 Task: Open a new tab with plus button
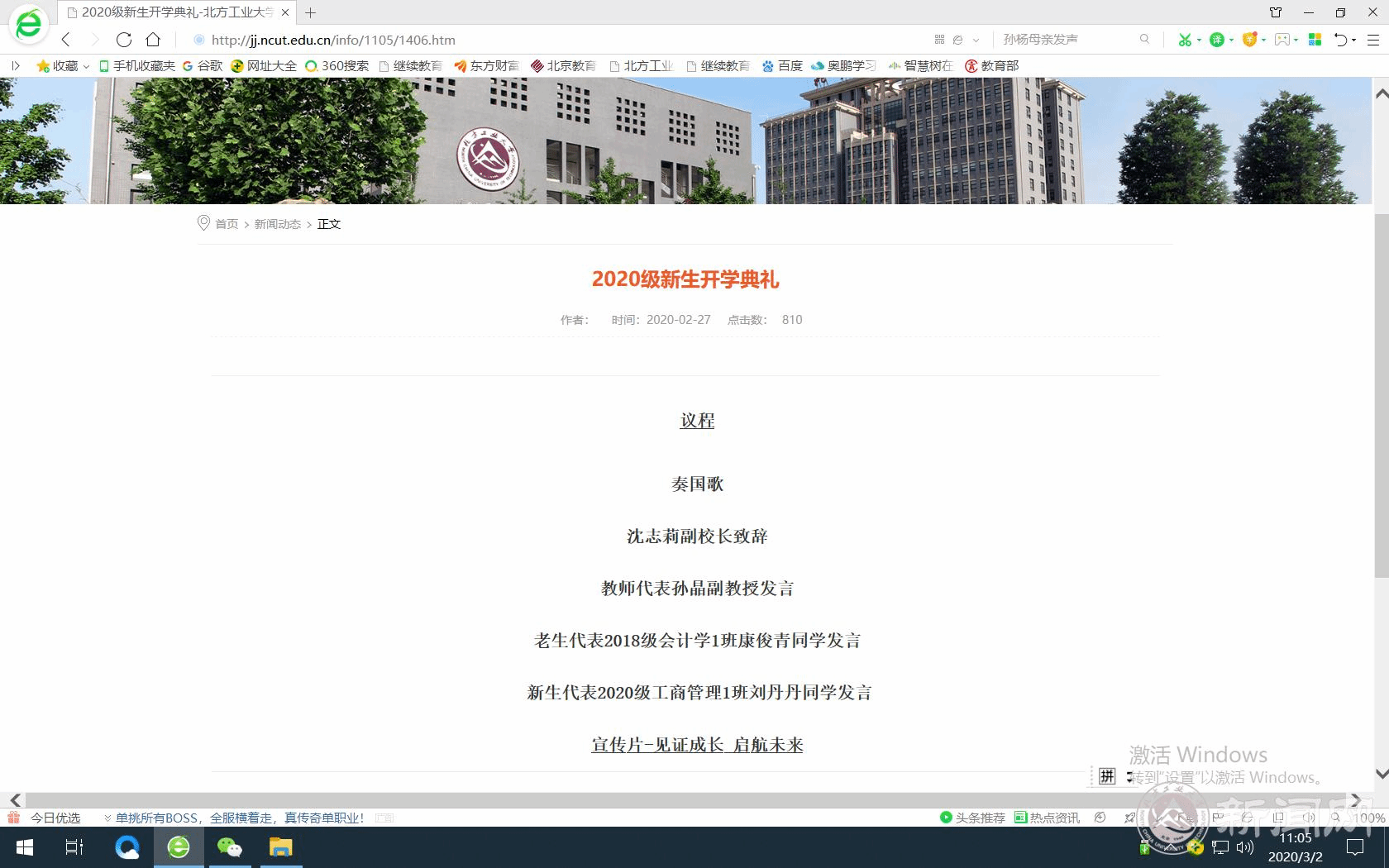click(311, 12)
